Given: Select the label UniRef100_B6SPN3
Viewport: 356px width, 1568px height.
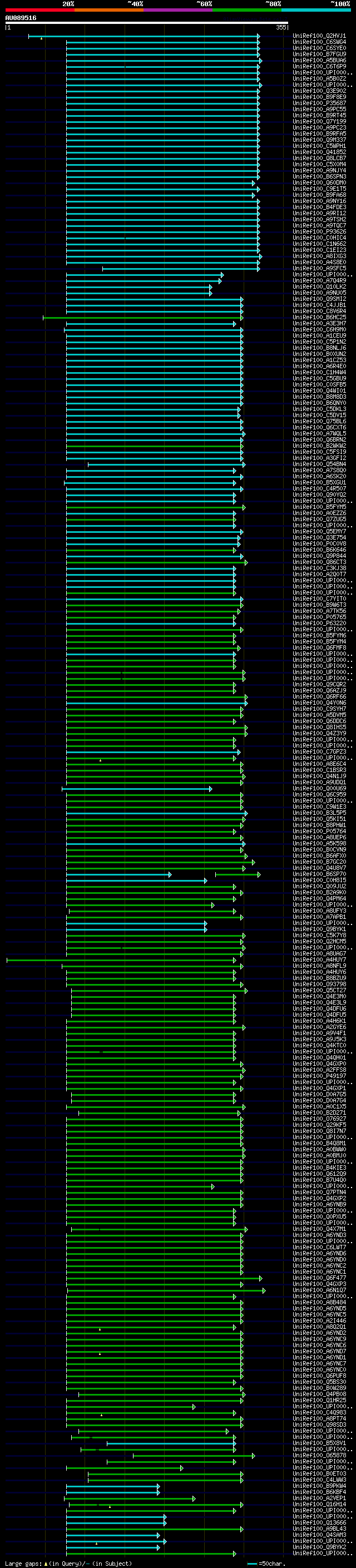Looking at the screenshot, I should (x=319, y=176).
